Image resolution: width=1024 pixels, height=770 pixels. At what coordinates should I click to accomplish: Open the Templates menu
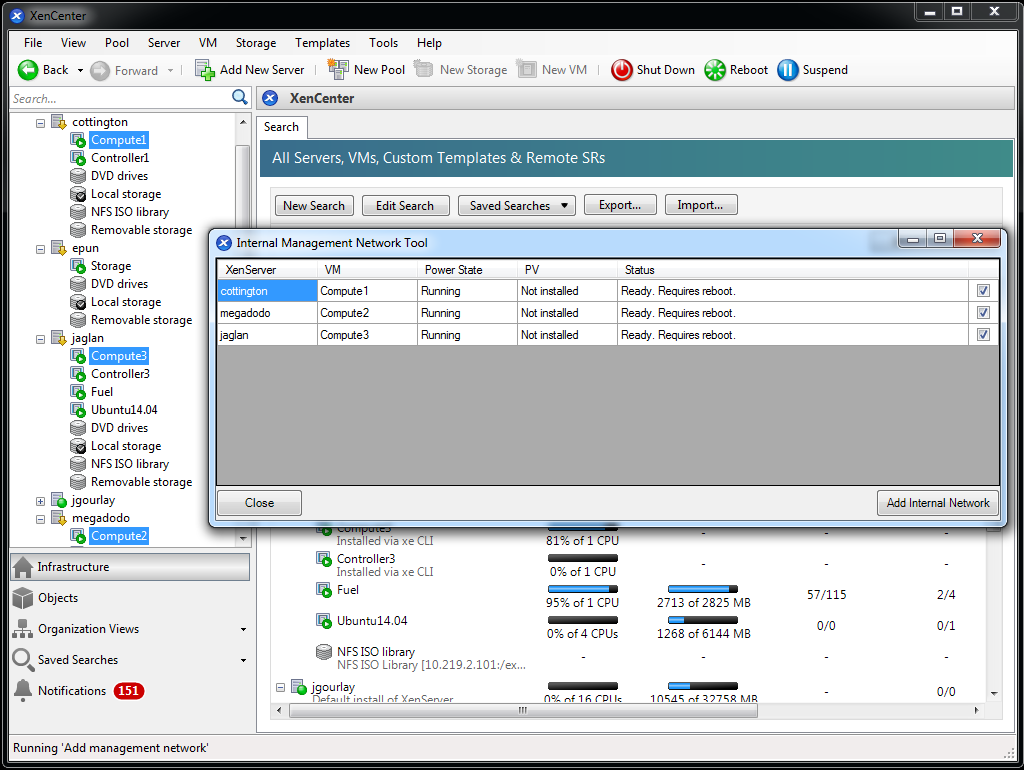pyautogui.click(x=323, y=42)
